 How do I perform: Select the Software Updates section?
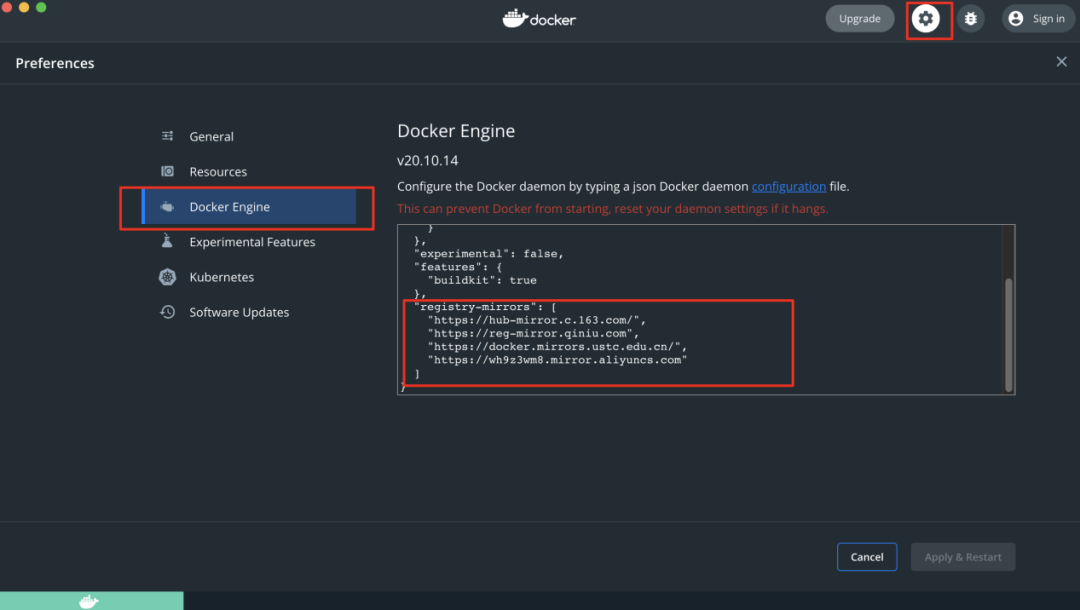click(239, 312)
